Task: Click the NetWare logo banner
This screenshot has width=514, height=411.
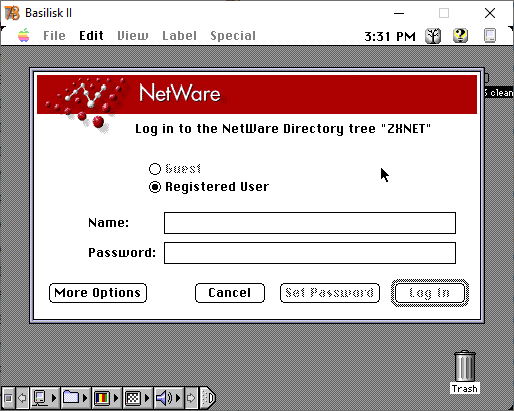Action: 257,94
